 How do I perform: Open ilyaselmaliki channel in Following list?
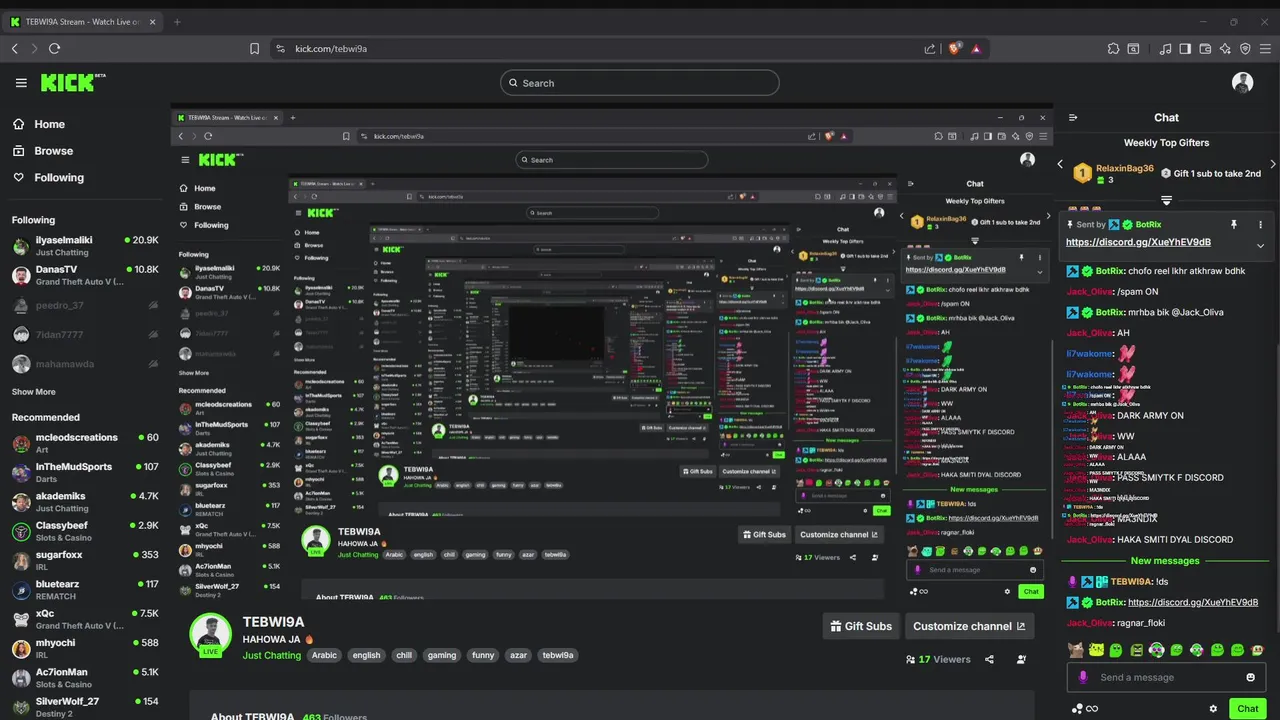tap(85, 246)
